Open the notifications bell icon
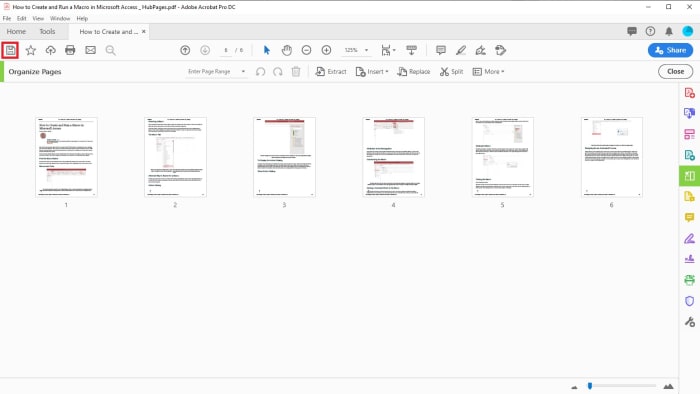700x394 pixels. click(669, 31)
